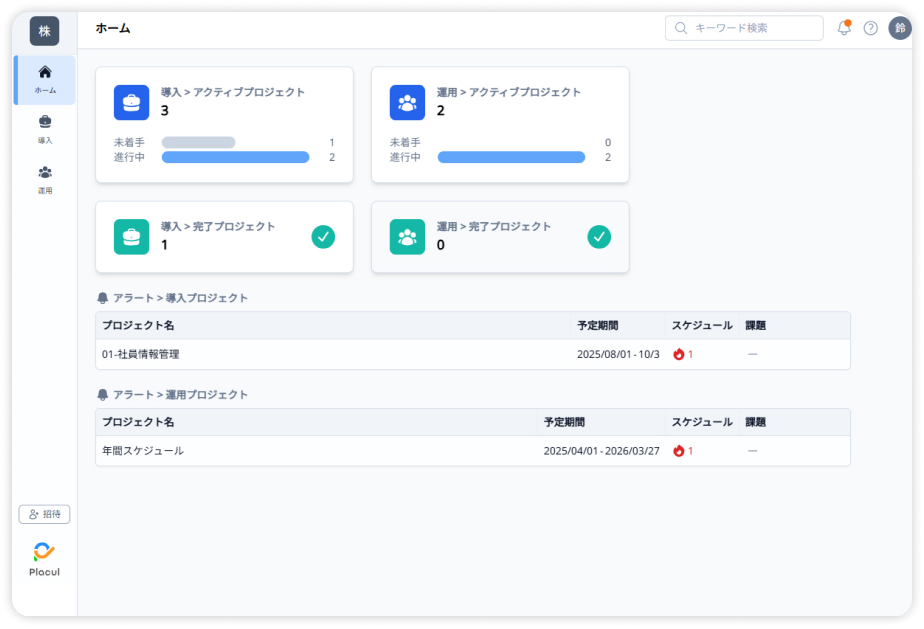Open the 01-社員情報管理 project row

[x=141, y=354]
